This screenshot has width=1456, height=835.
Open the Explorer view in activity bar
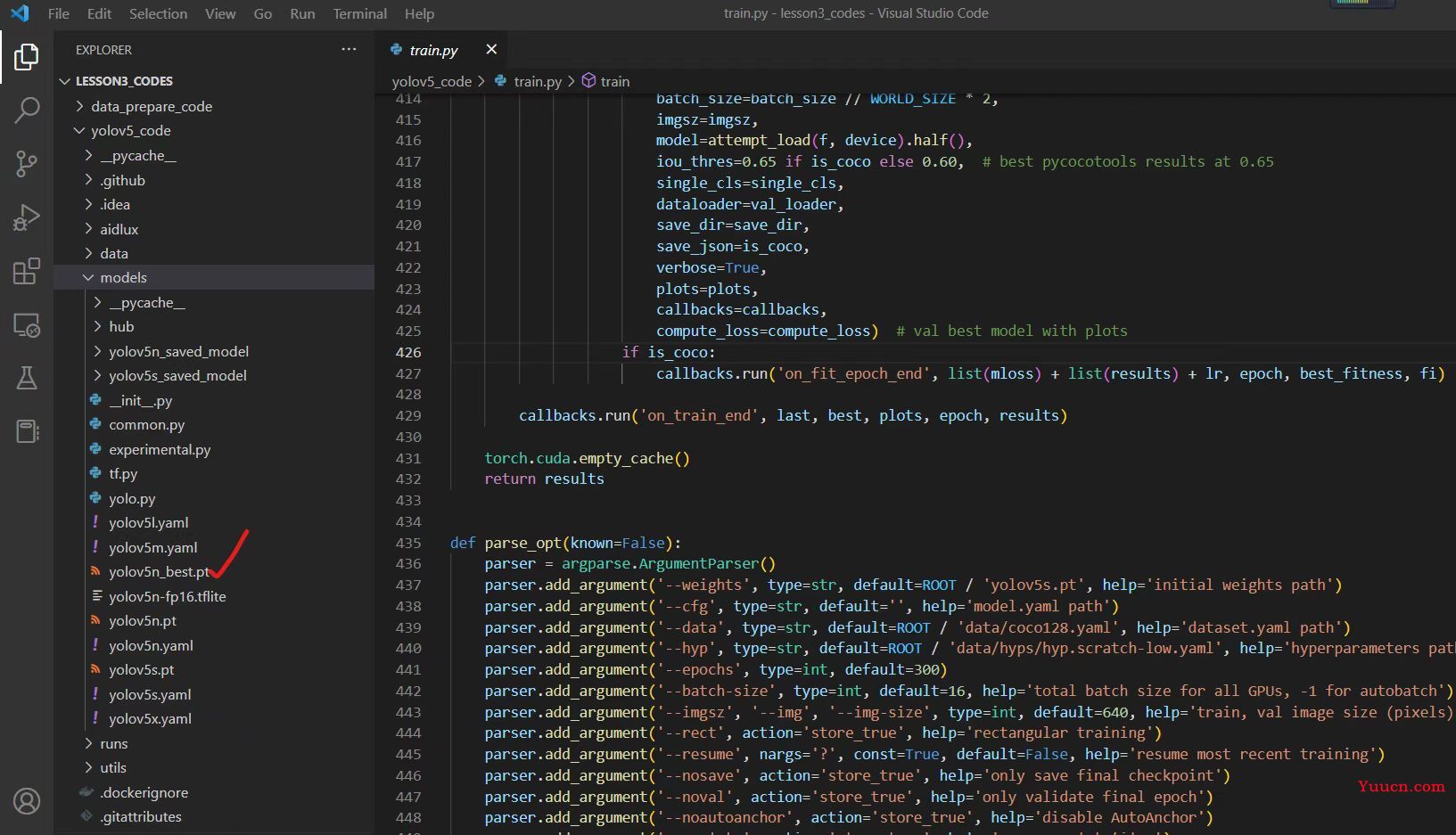pyautogui.click(x=27, y=57)
